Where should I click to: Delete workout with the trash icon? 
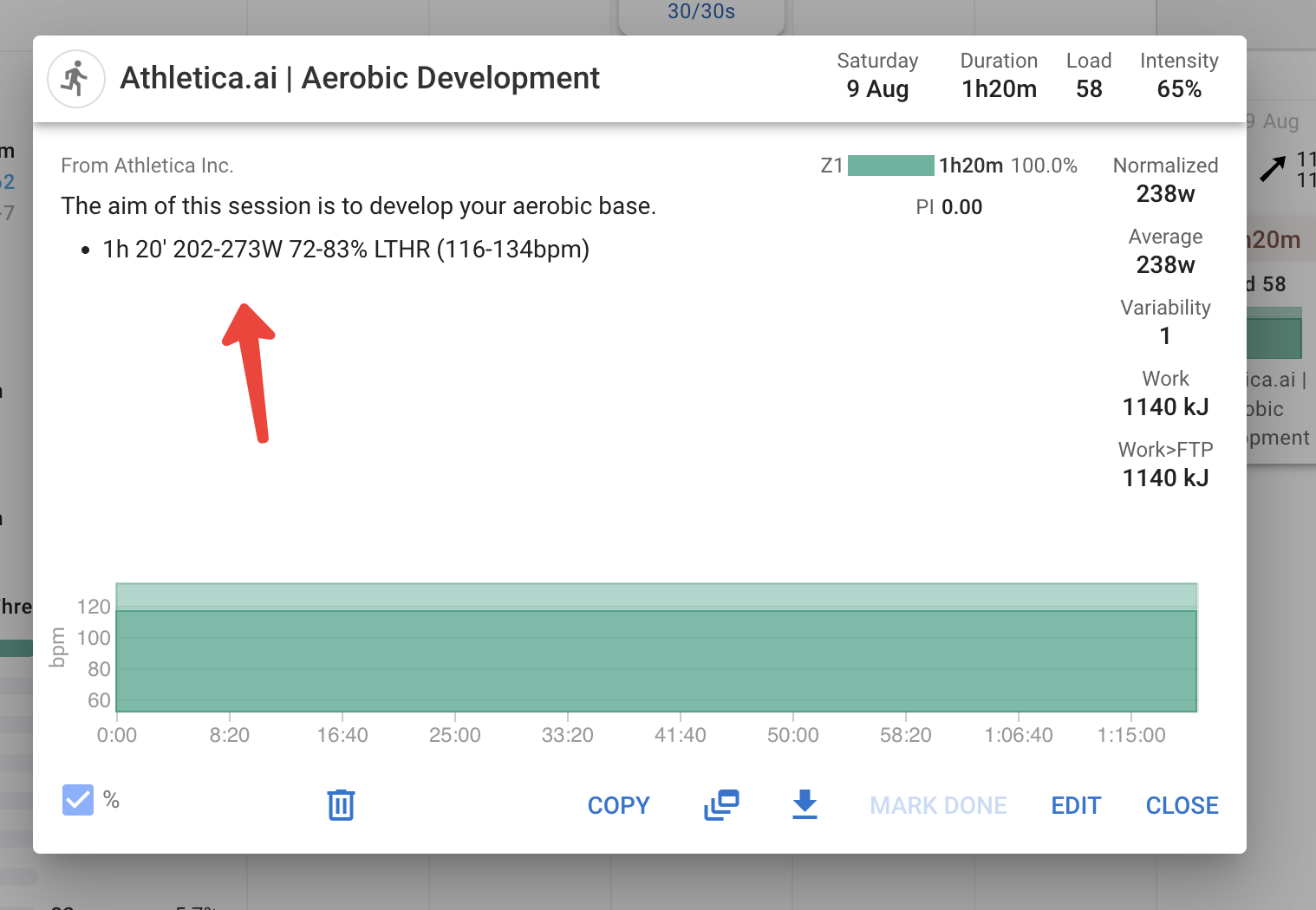341,805
